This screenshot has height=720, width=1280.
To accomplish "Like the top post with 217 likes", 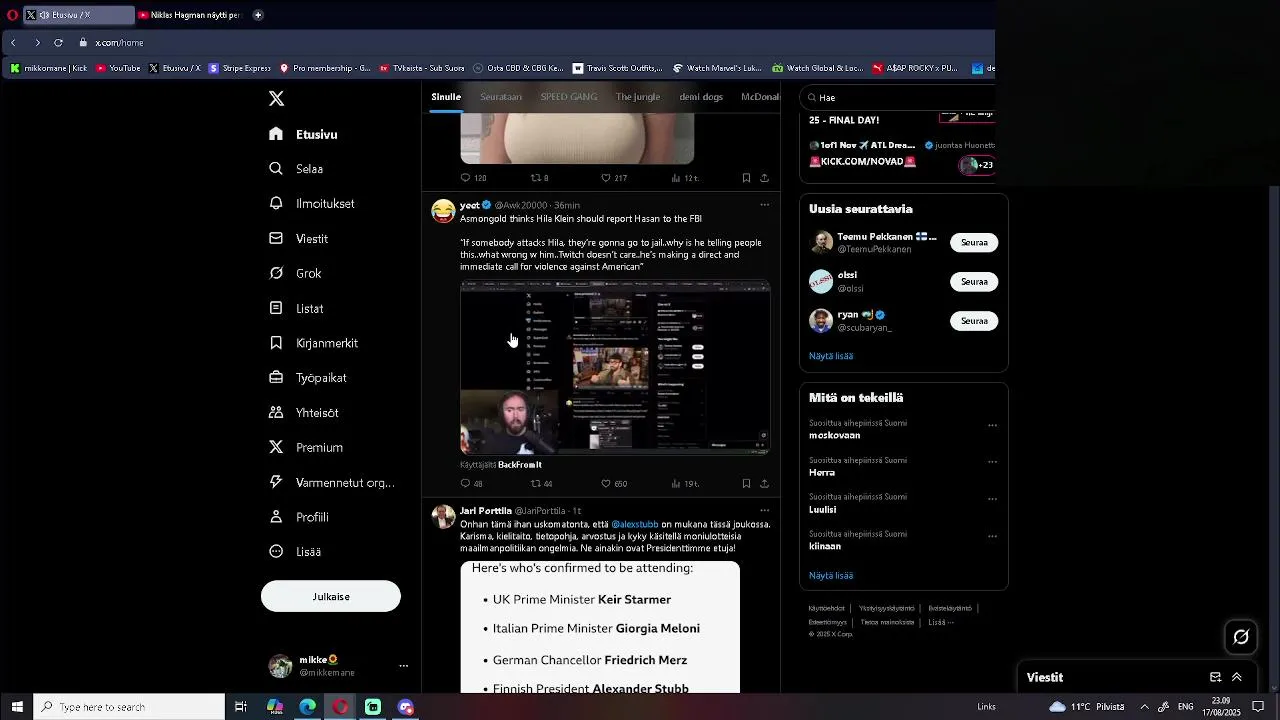I will (606, 178).
